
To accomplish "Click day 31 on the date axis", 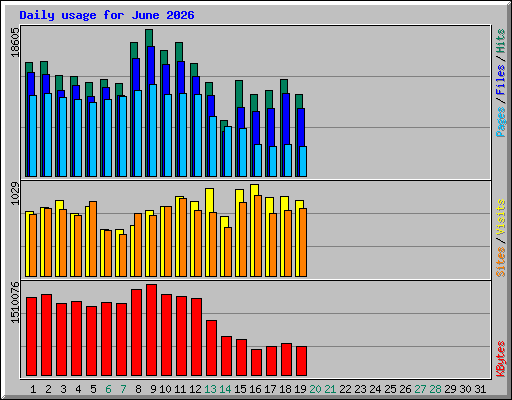I will coord(480,389).
